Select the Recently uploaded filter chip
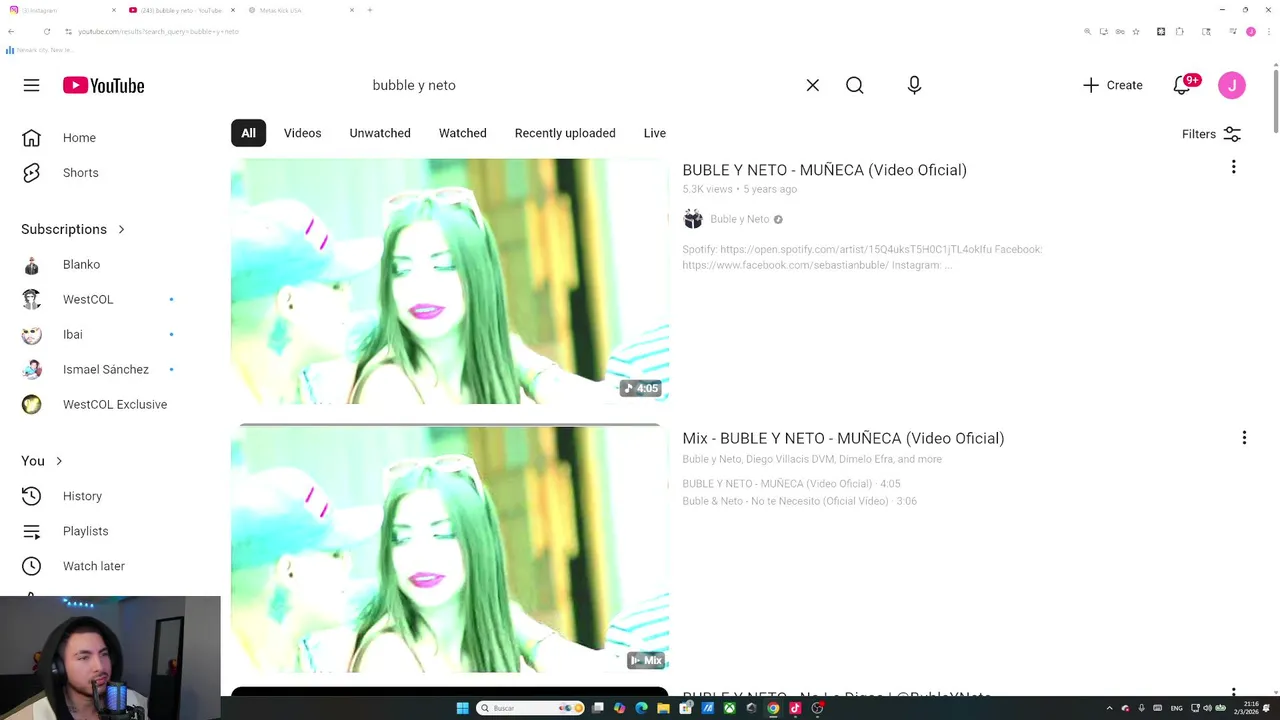The width and height of the screenshot is (1280, 720). (565, 133)
